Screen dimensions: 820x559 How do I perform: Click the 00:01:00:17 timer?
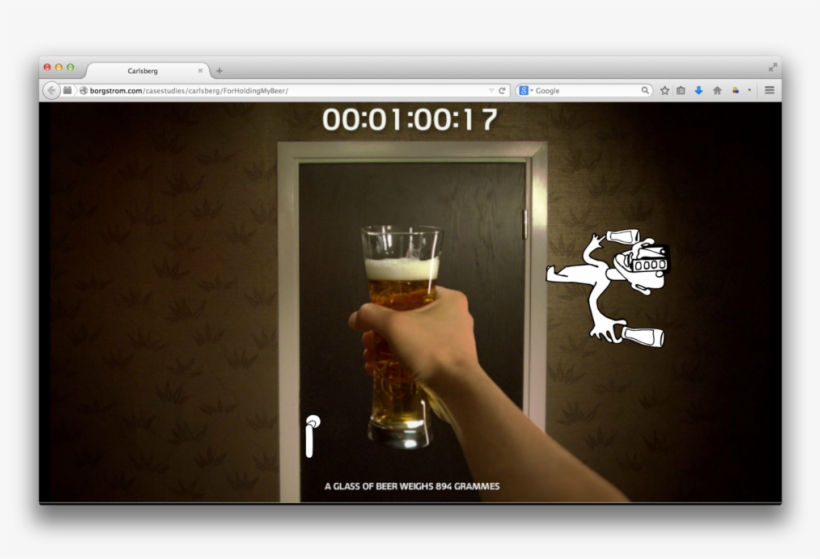(409, 119)
